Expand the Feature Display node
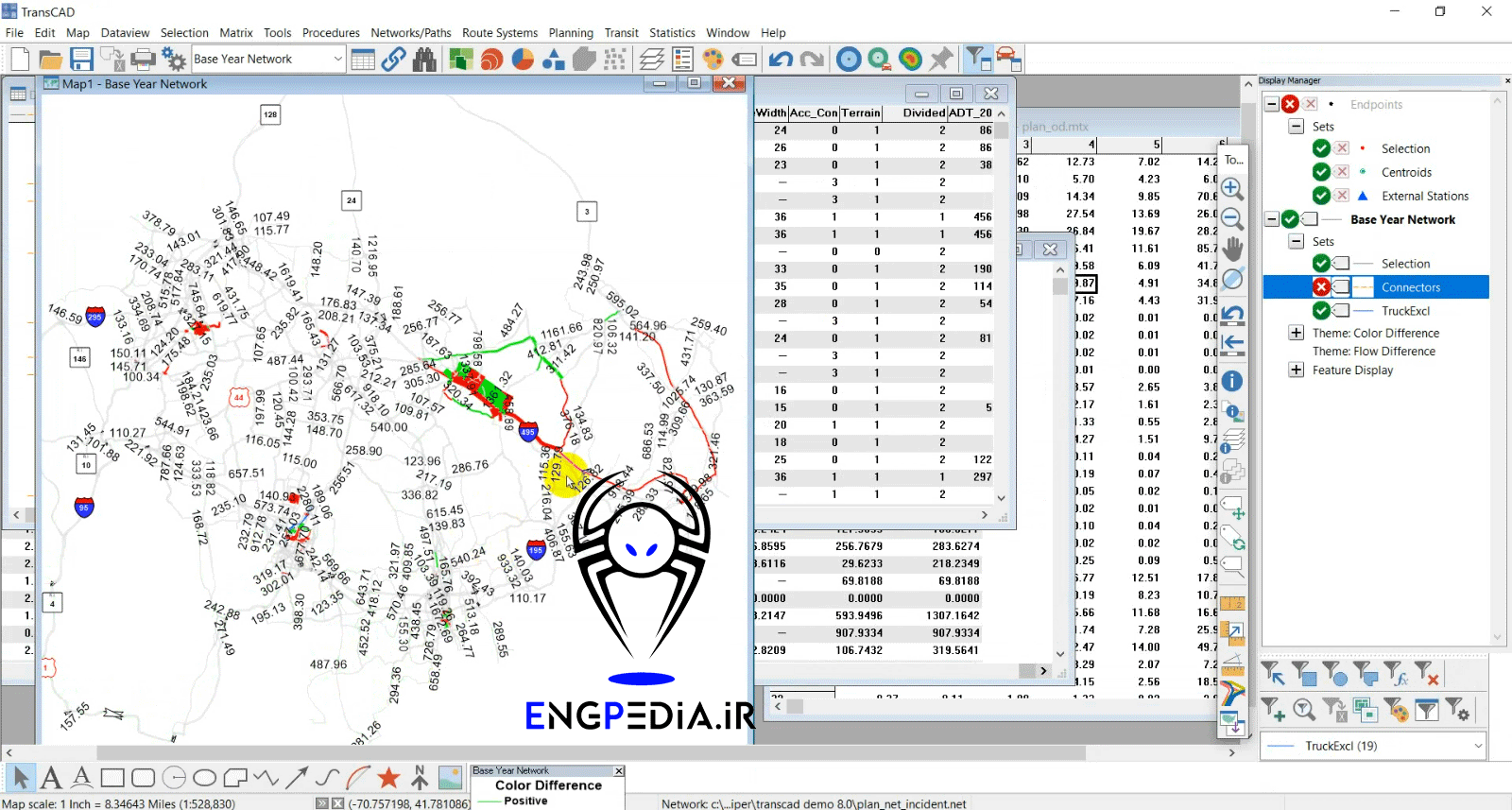Screen dimensions: 1512x810 pos(1297,371)
